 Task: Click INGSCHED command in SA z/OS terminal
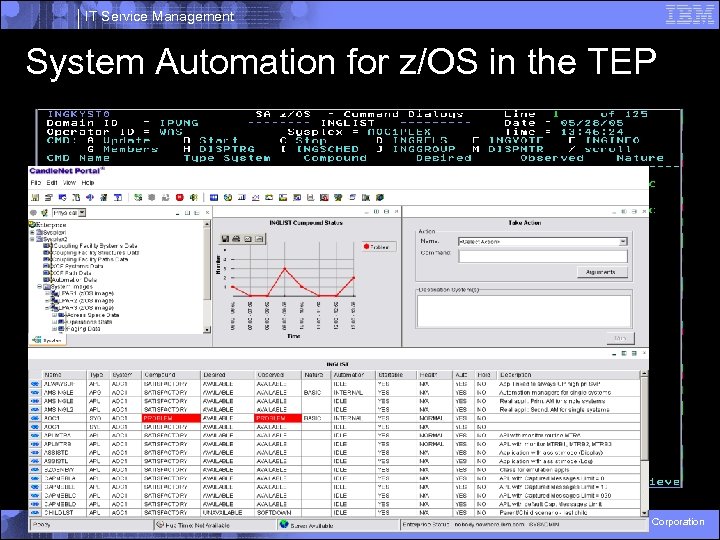tap(327, 149)
